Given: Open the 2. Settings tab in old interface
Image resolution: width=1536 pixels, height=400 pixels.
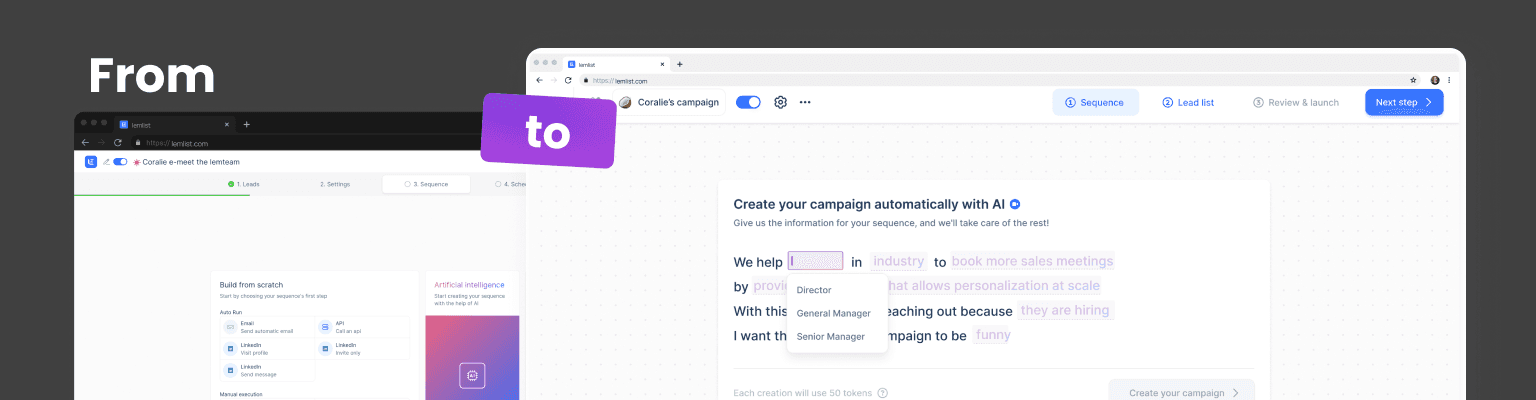Looking at the screenshot, I should pyautogui.click(x=334, y=184).
